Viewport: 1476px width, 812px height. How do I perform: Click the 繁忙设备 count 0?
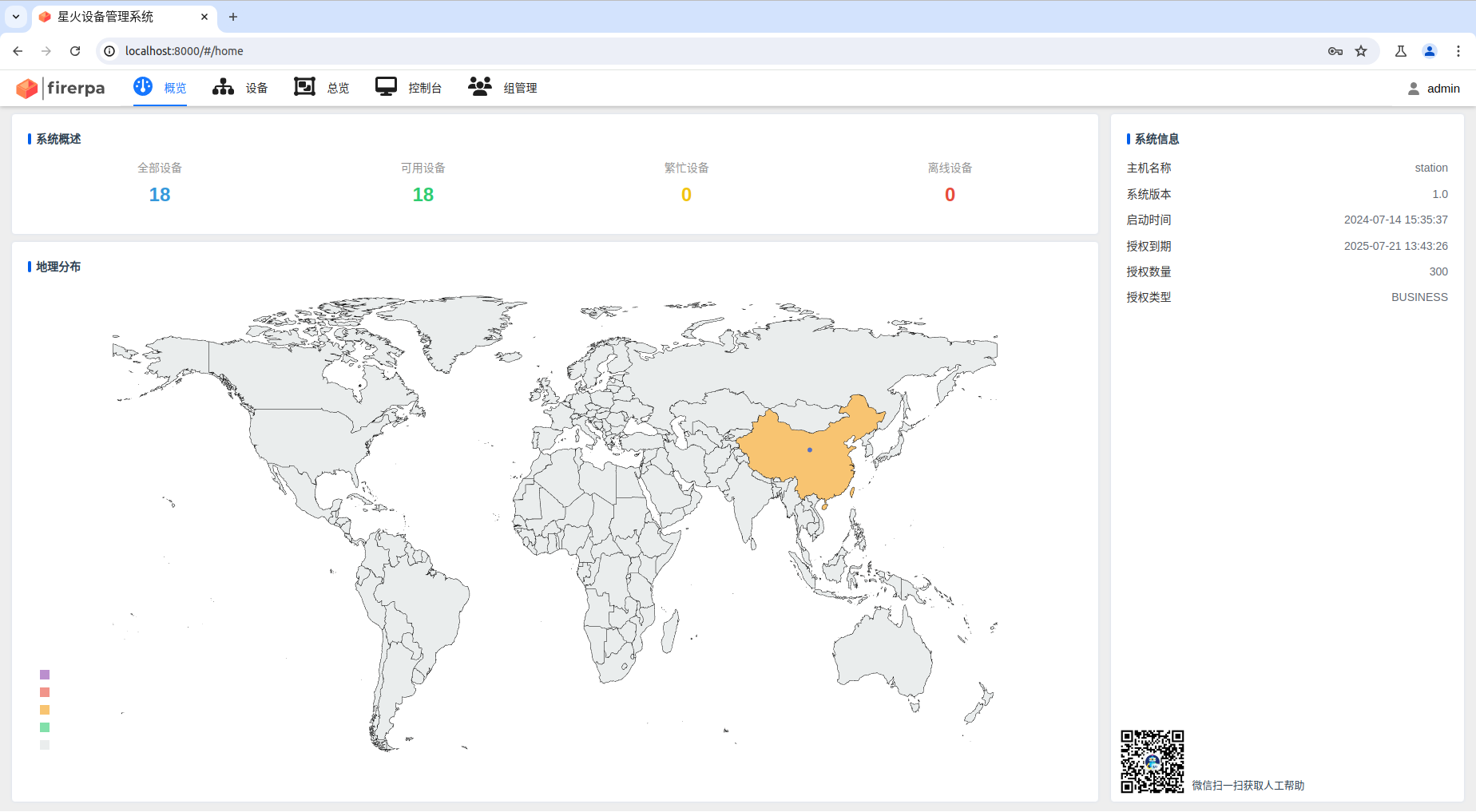click(x=686, y=195)
